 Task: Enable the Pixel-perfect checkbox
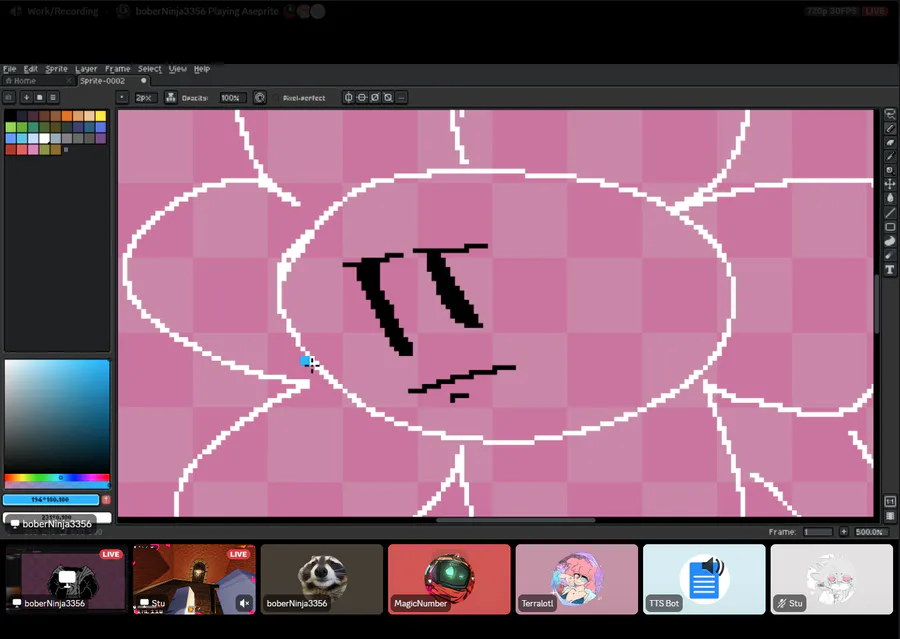(276, 98)
